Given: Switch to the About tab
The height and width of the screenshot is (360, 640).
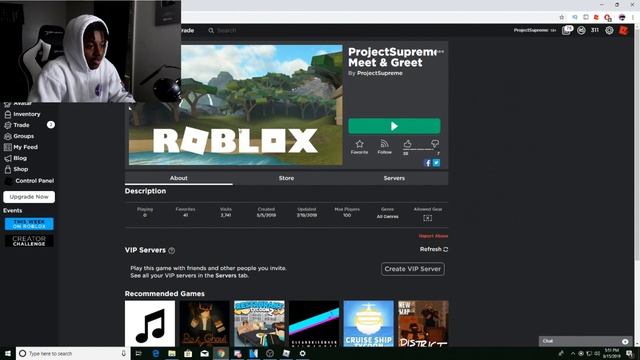Looking at the screenshot, I should [x=179, y=178].
